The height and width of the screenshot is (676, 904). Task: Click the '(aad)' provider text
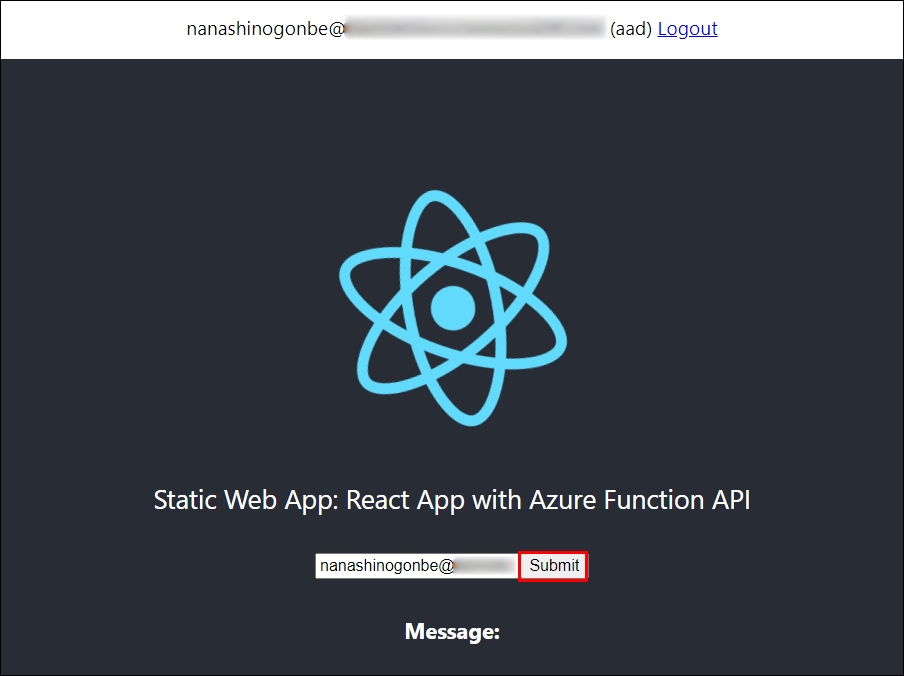click(x=631, y=28)
